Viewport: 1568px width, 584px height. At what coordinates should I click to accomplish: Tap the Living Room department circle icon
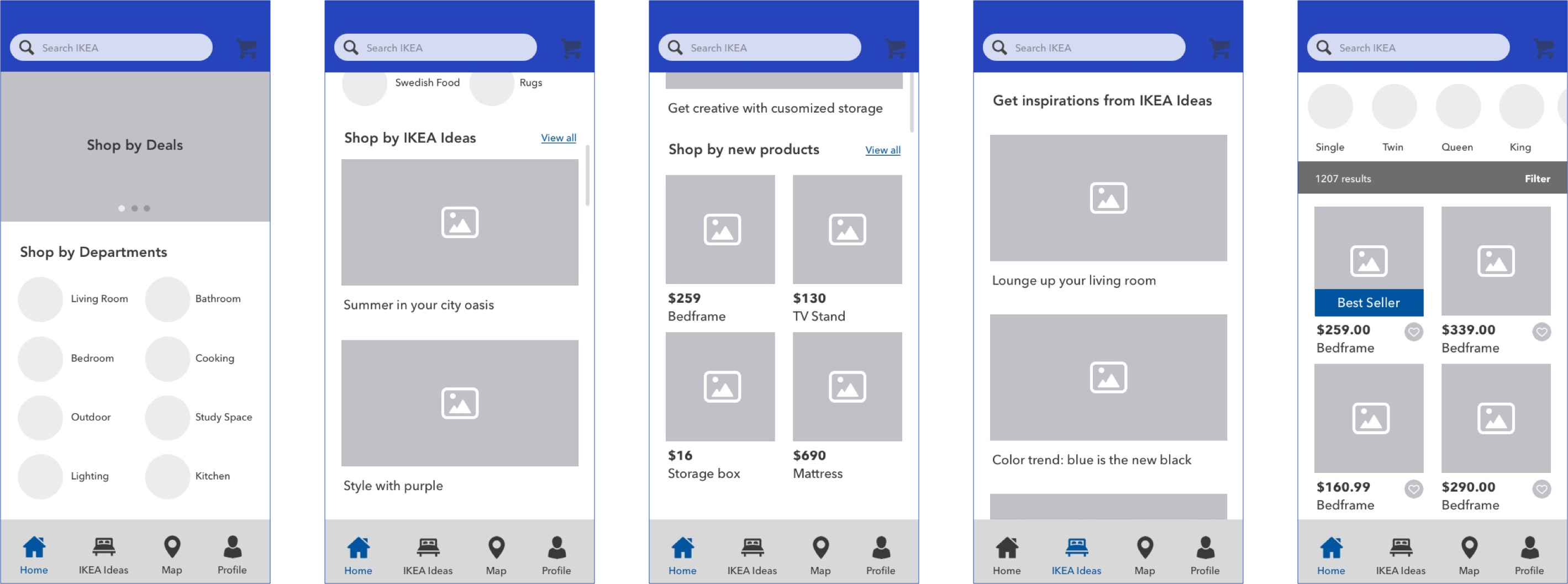tap(40, 299)
